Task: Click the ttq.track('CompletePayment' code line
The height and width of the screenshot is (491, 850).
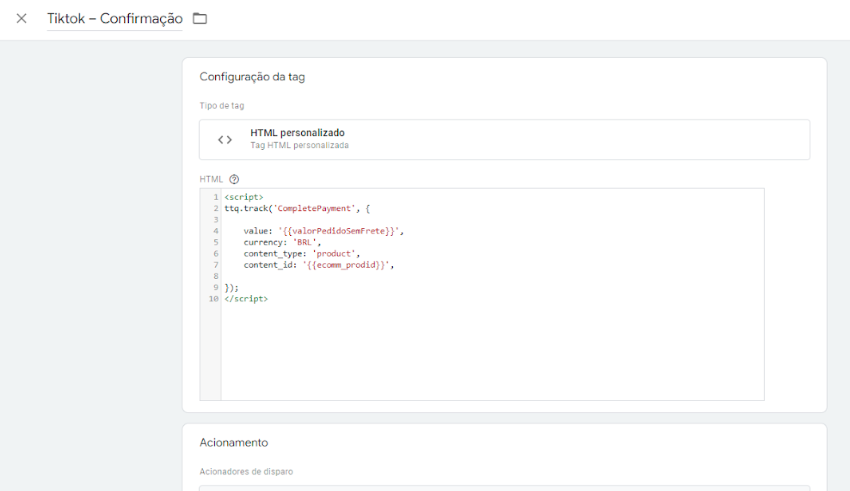Action: point(297,209)
